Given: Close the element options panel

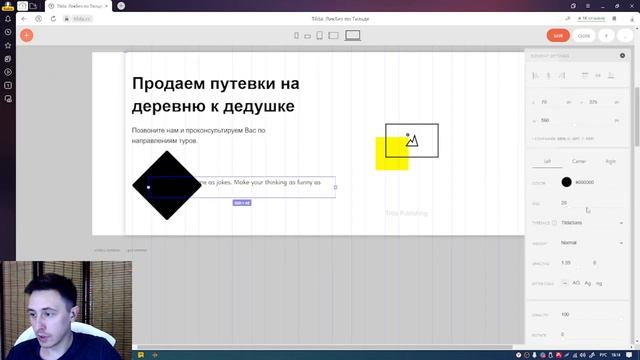Looking at the screenshot, I should (622, 56).
